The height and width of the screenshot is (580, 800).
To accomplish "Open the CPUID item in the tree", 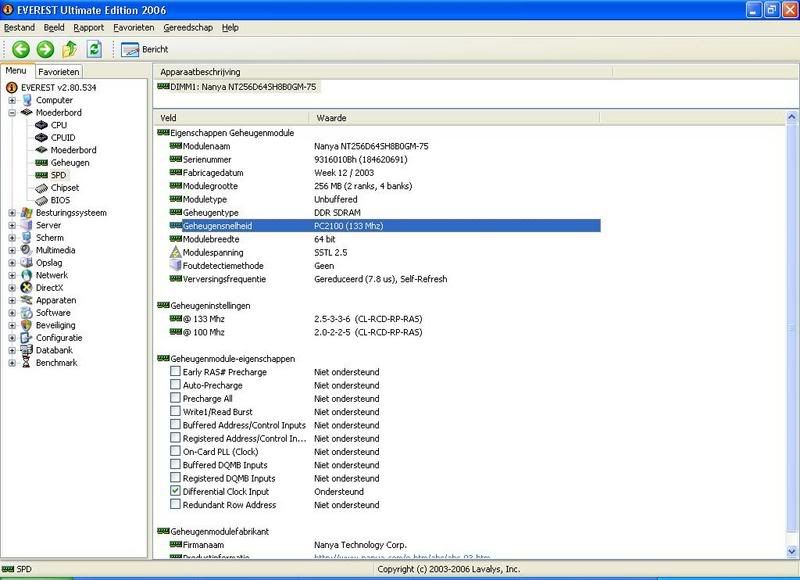I will click(64, 138).
